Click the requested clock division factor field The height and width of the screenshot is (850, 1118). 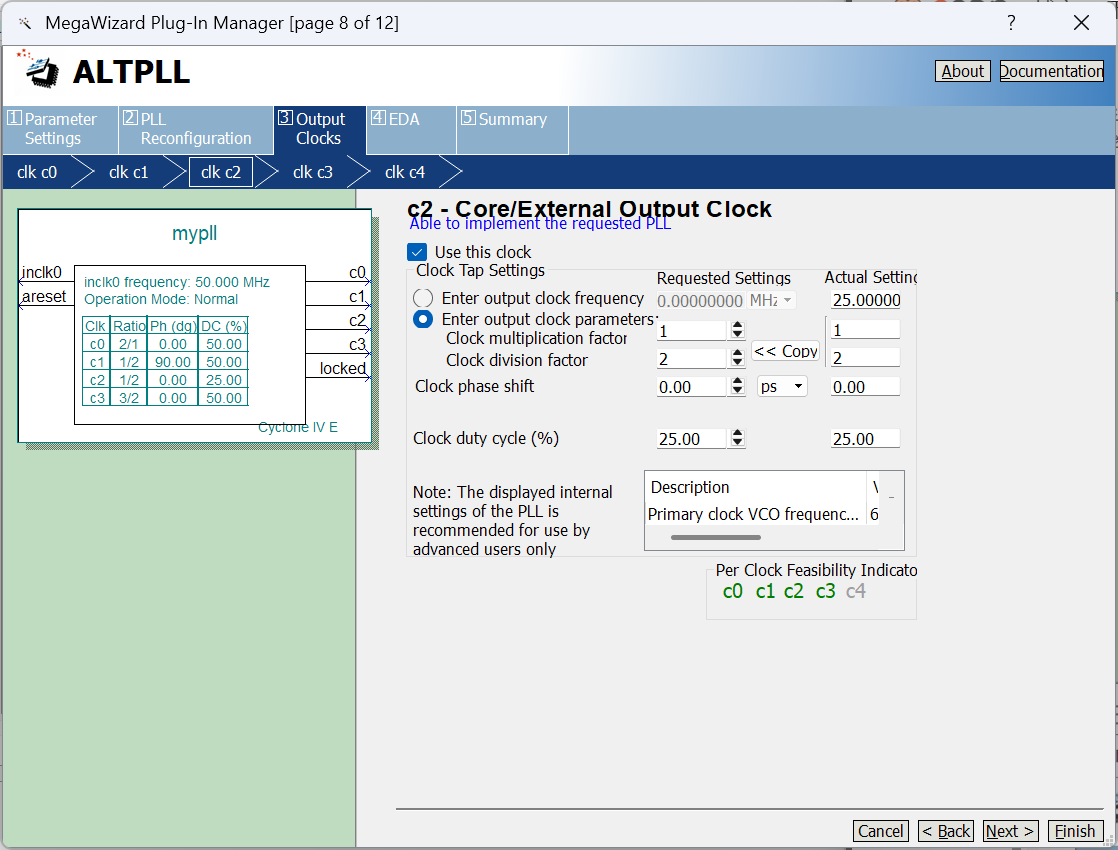[692, 359]
